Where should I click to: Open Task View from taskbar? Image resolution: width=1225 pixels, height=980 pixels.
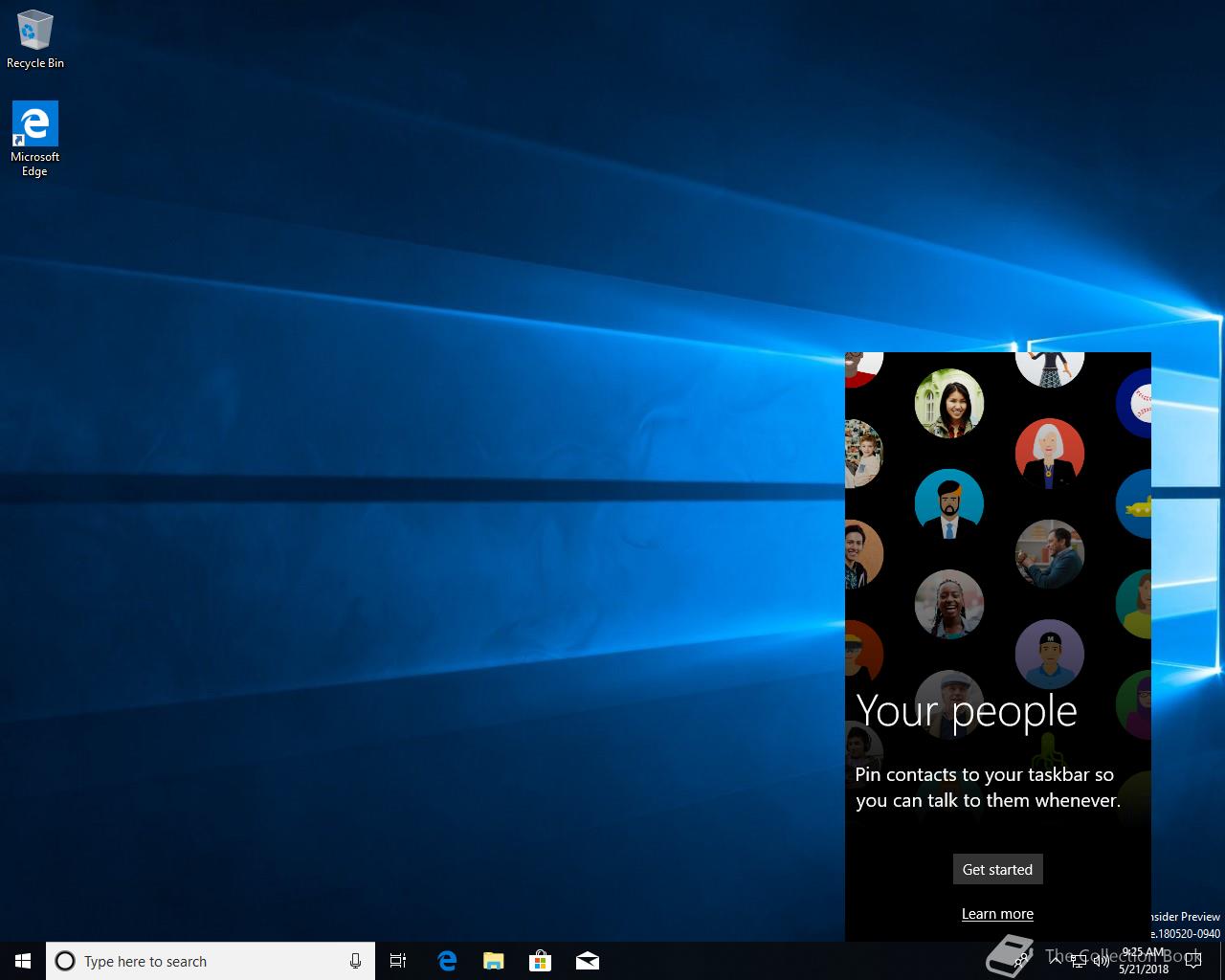coord(398,961)
